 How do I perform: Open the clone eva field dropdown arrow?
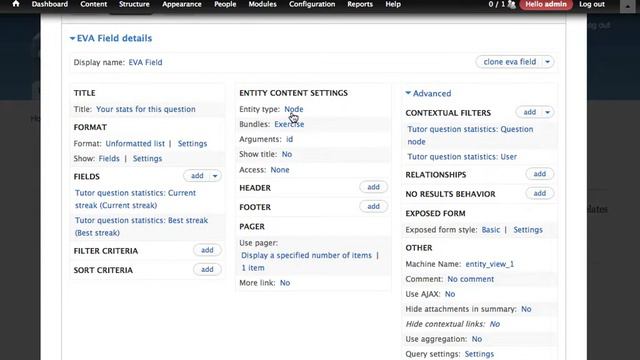pyautogui.click(x=548, y=62)
